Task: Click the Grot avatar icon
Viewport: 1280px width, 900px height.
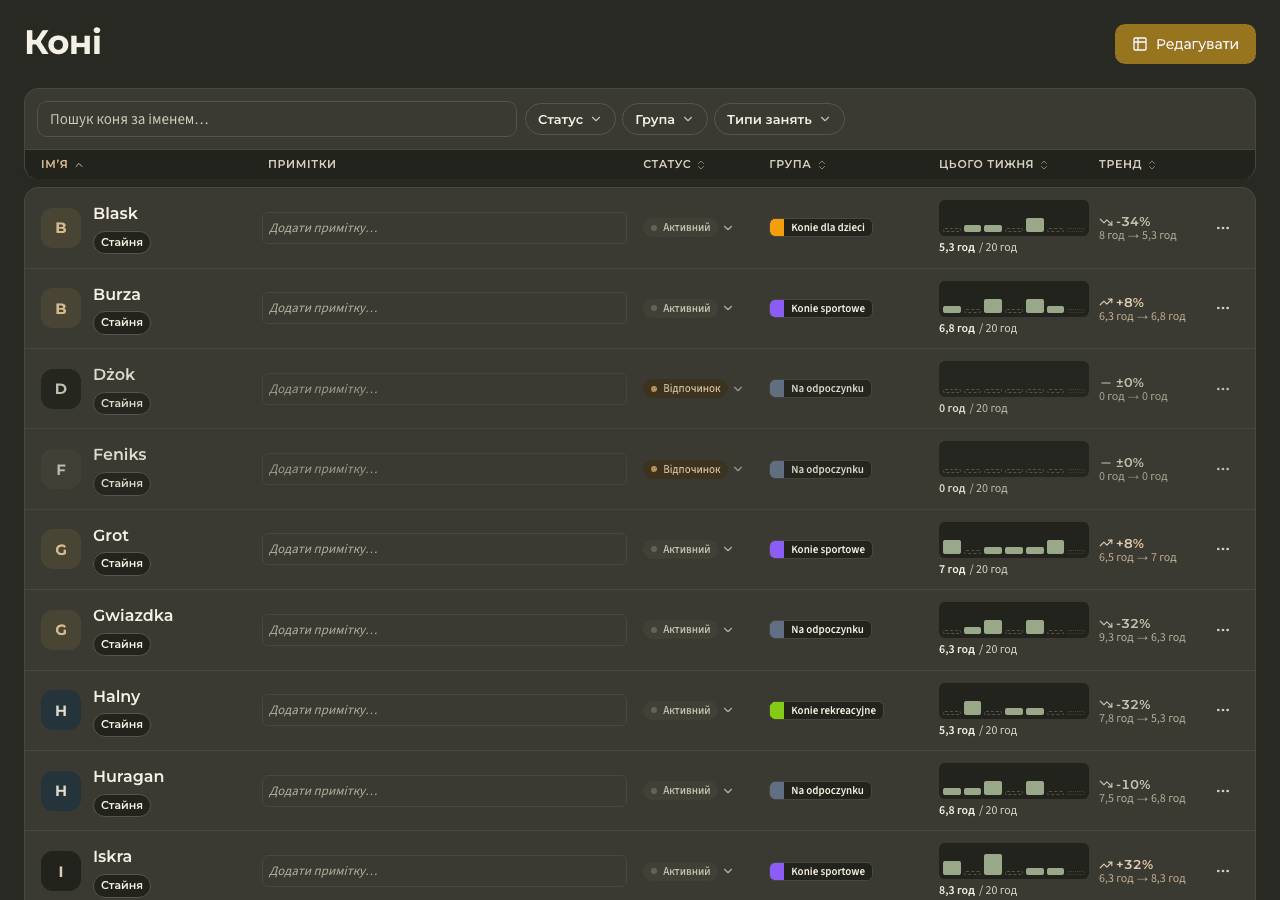Action: tap(61, 549)
